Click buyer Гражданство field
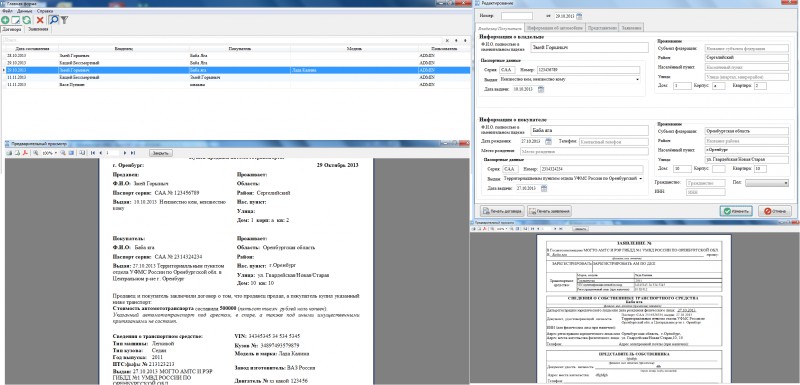Screen dimensions: 800x385 tap(706, 183)
